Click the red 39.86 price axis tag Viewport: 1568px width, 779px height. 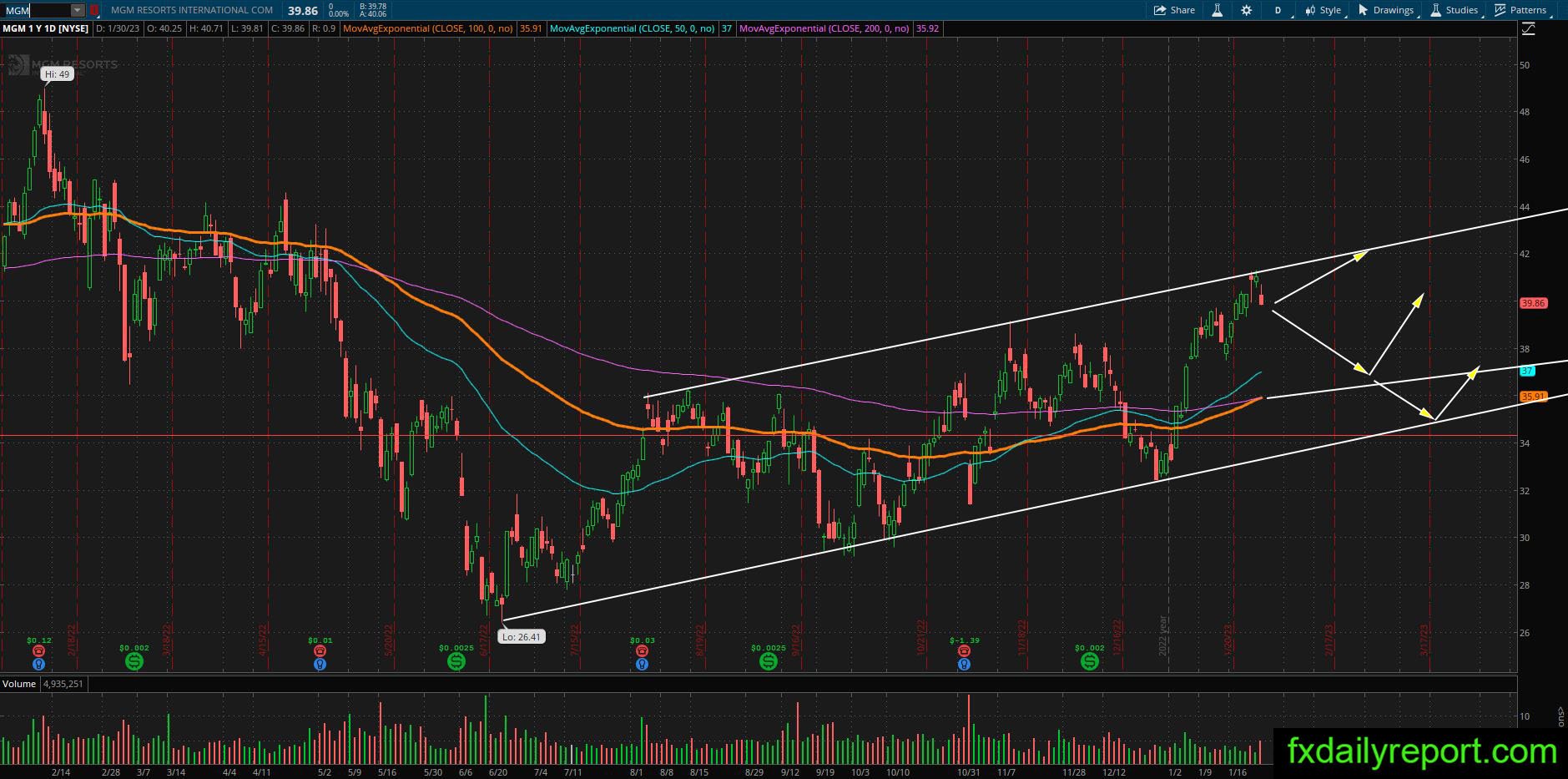point(1534,303)
